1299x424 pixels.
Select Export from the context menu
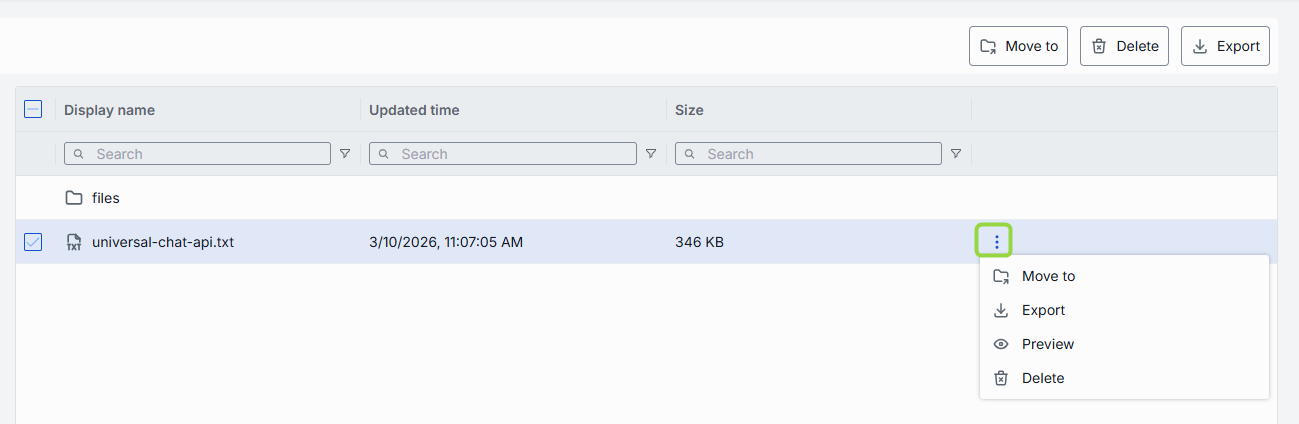click(x=1043, y=310)
